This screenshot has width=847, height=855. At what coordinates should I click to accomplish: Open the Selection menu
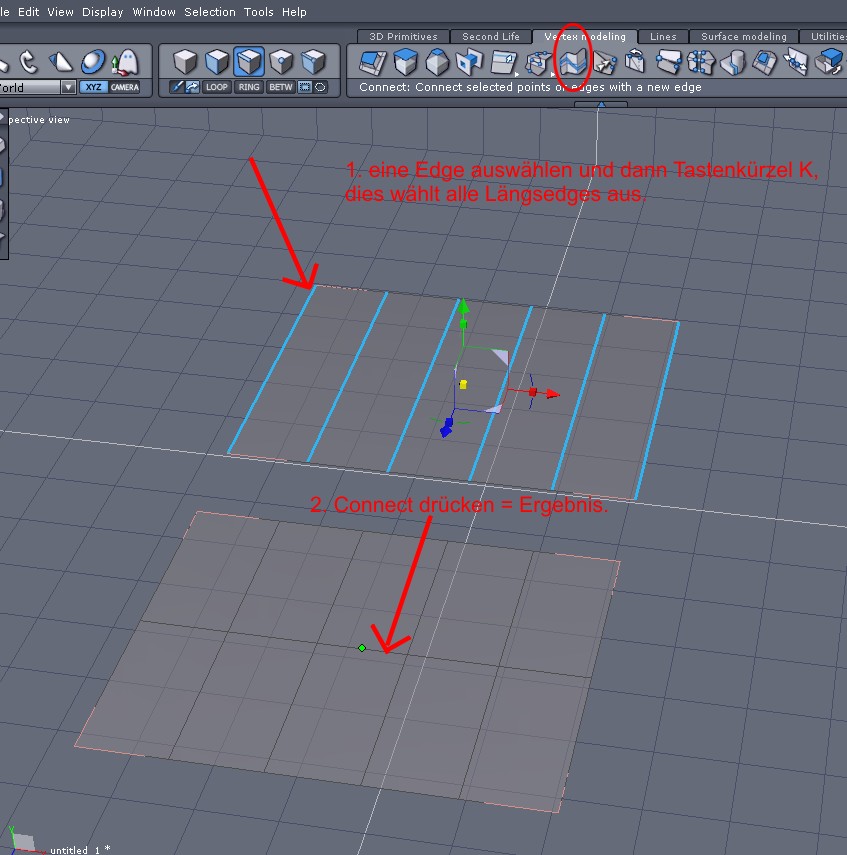pyautogui.click(x=209, y=11)
